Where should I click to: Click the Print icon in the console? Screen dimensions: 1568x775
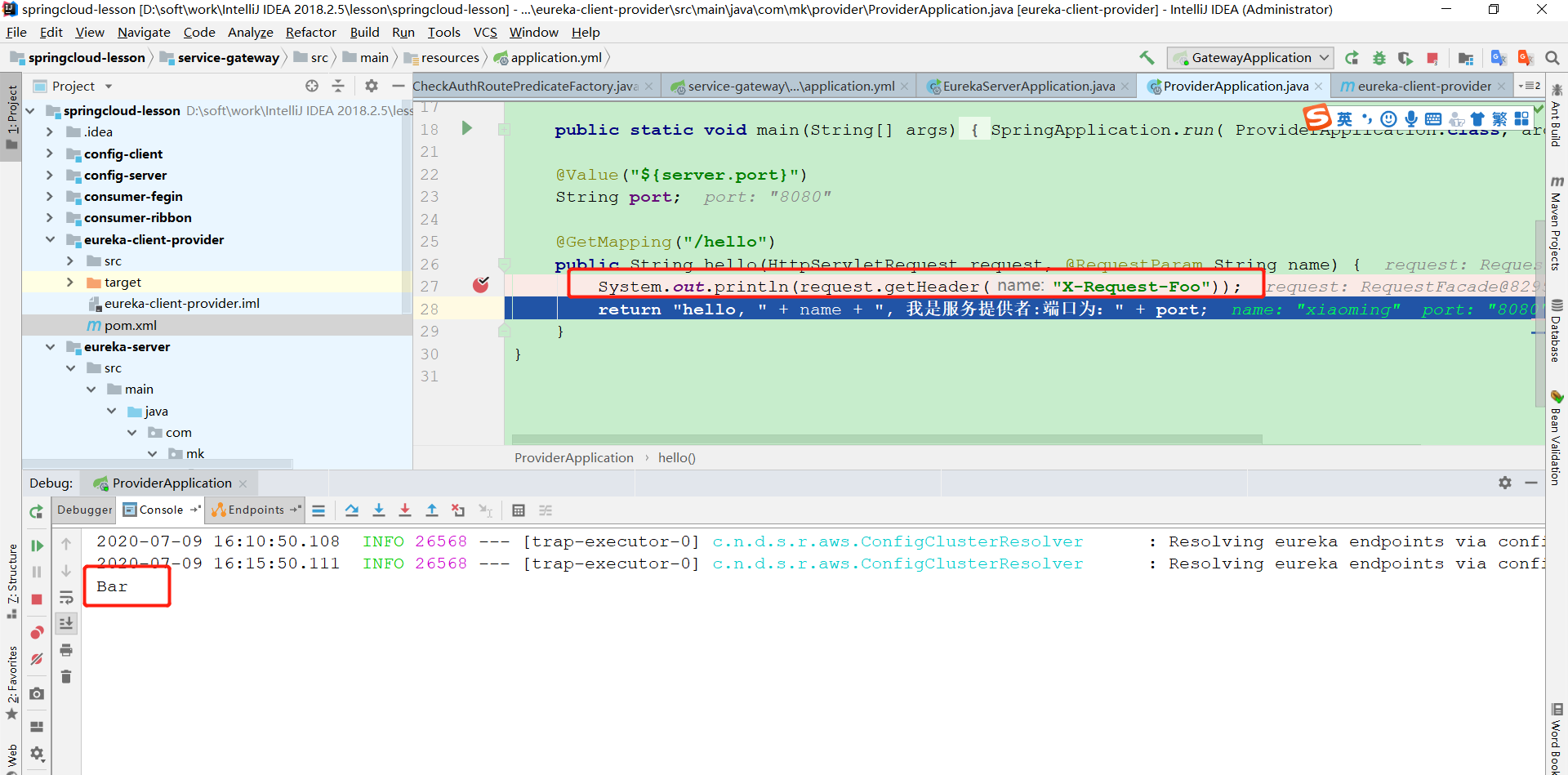tap(66, 650)
